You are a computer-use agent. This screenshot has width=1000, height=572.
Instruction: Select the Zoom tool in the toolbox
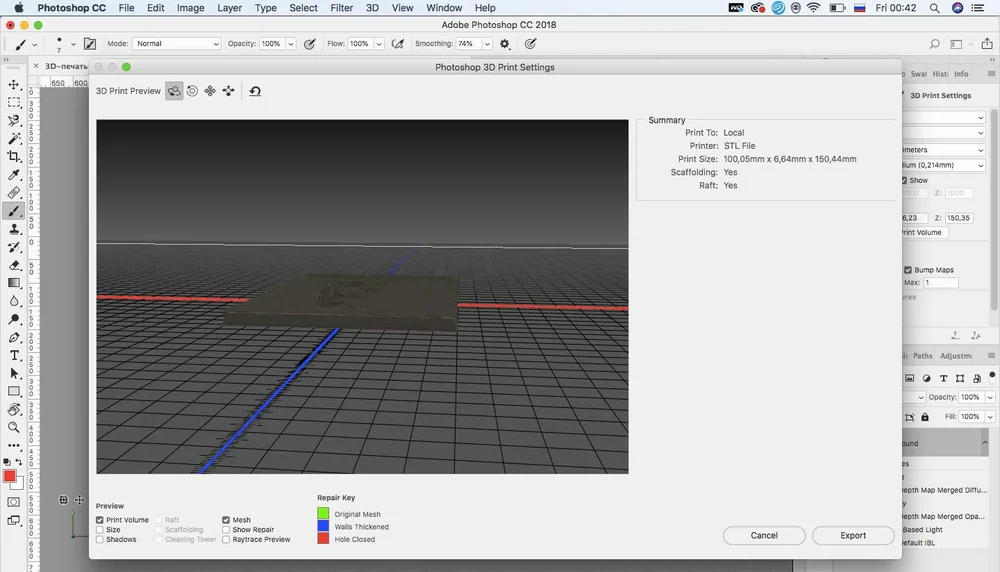click(x=13, y=427)
